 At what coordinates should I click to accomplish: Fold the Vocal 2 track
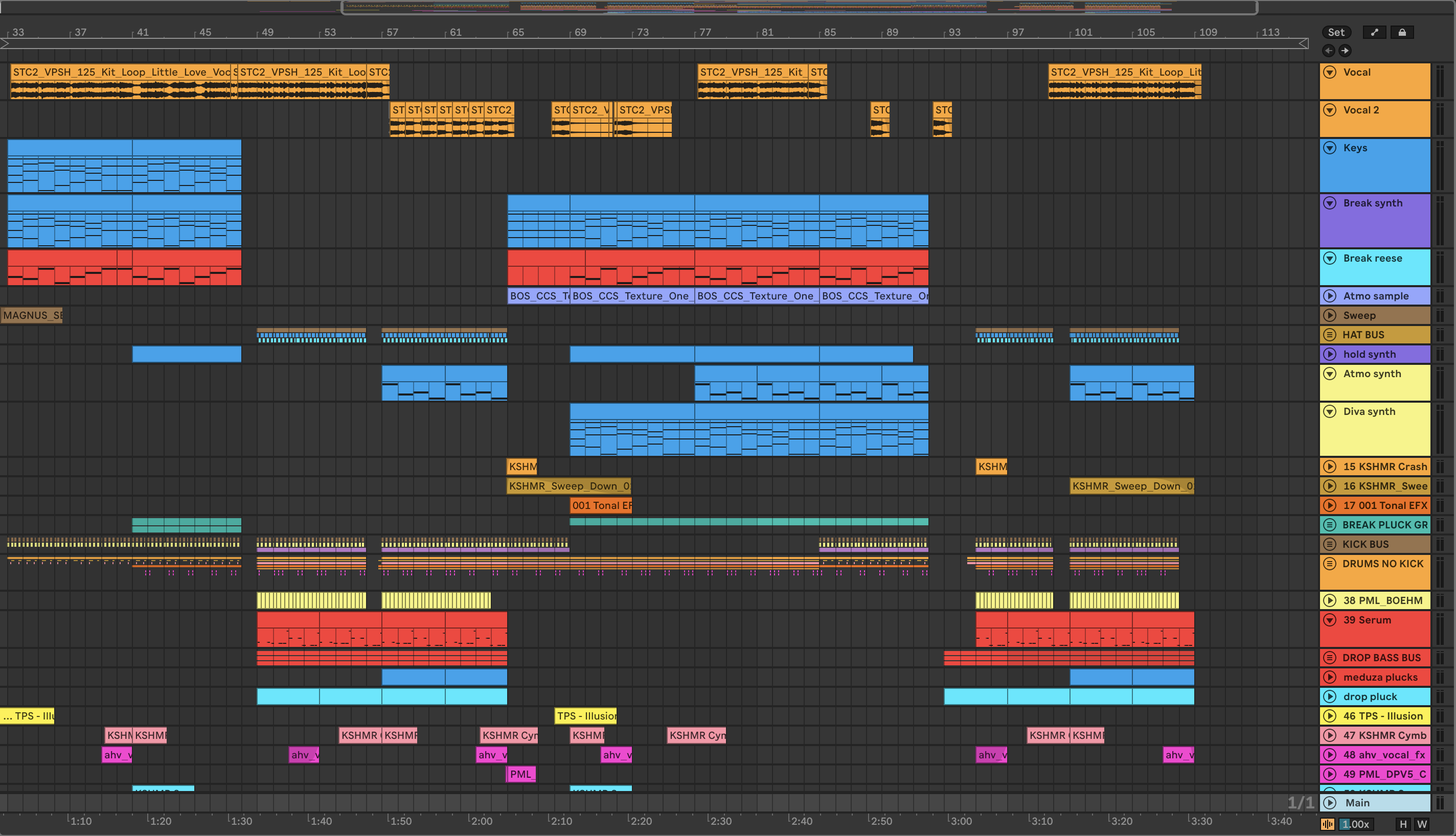(1330, 110)
